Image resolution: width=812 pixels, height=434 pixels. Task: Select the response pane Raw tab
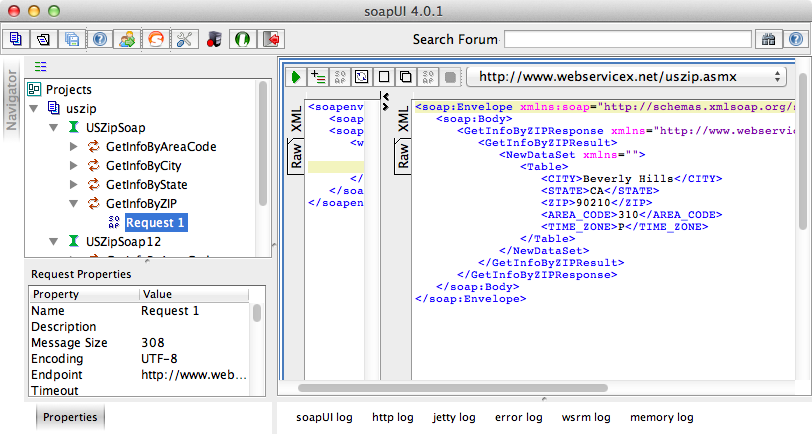(x=403, y=157)
